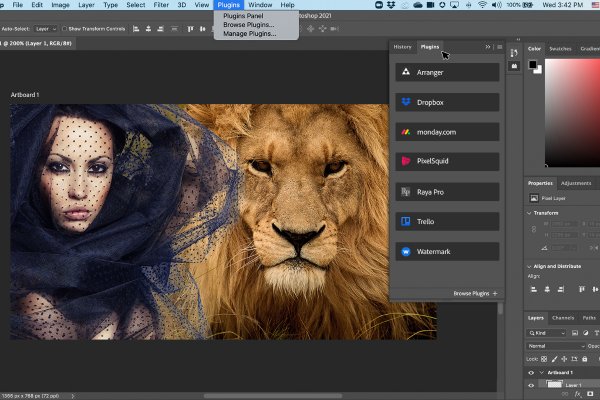Click the foreground color swatch
The image size is (600, 400).
click(532, 65)
